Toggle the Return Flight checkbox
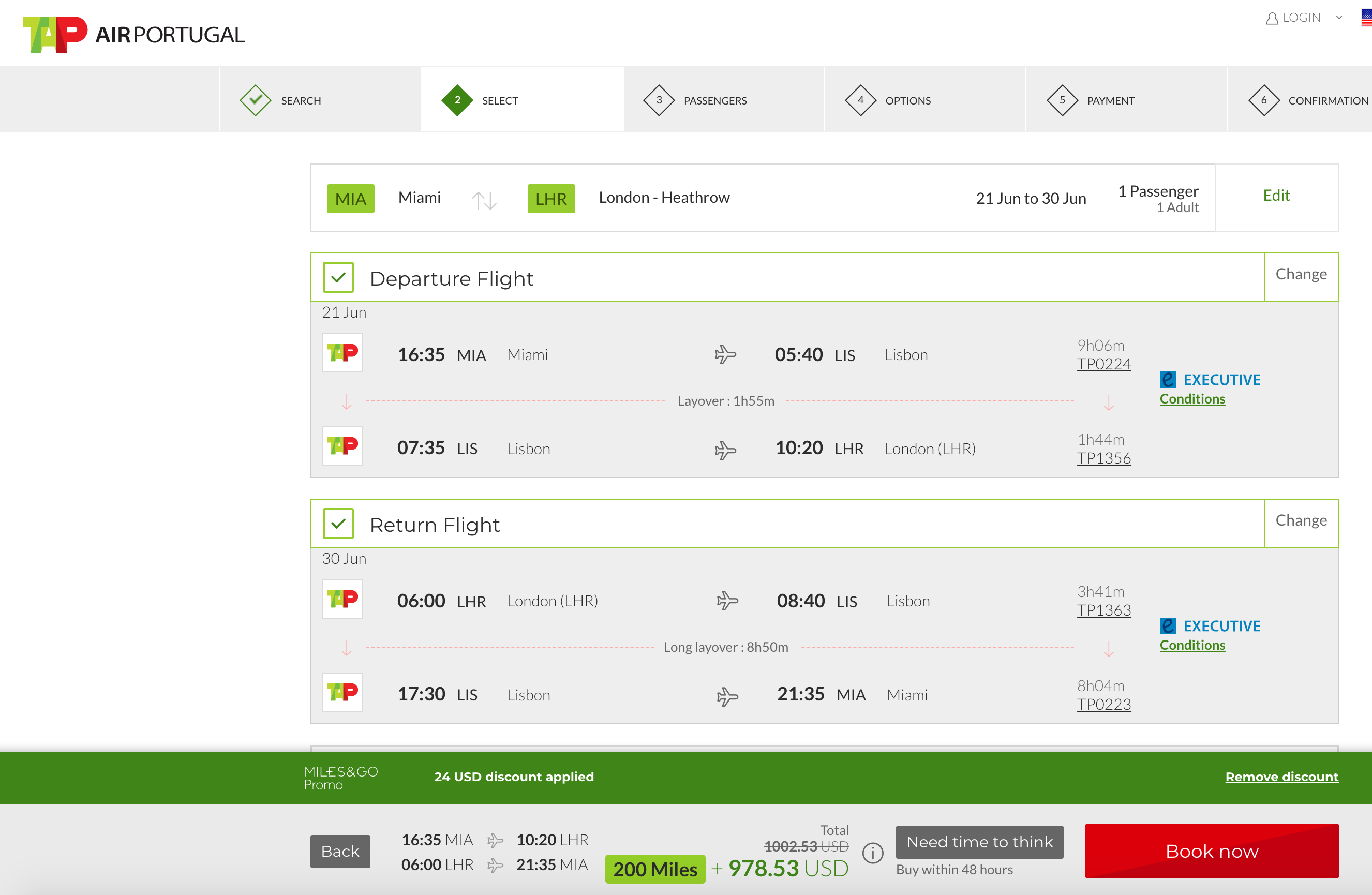Screen dimensions: 1372x895 point(338,524)
